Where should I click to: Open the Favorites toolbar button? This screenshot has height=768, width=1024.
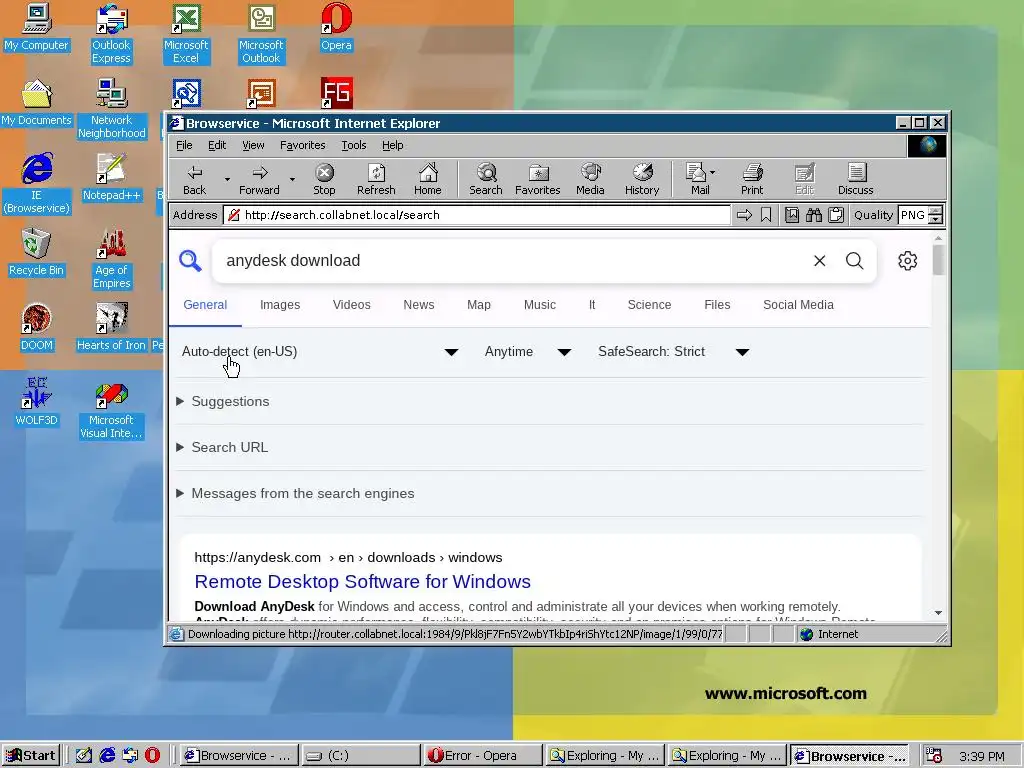tap(537, 179)
